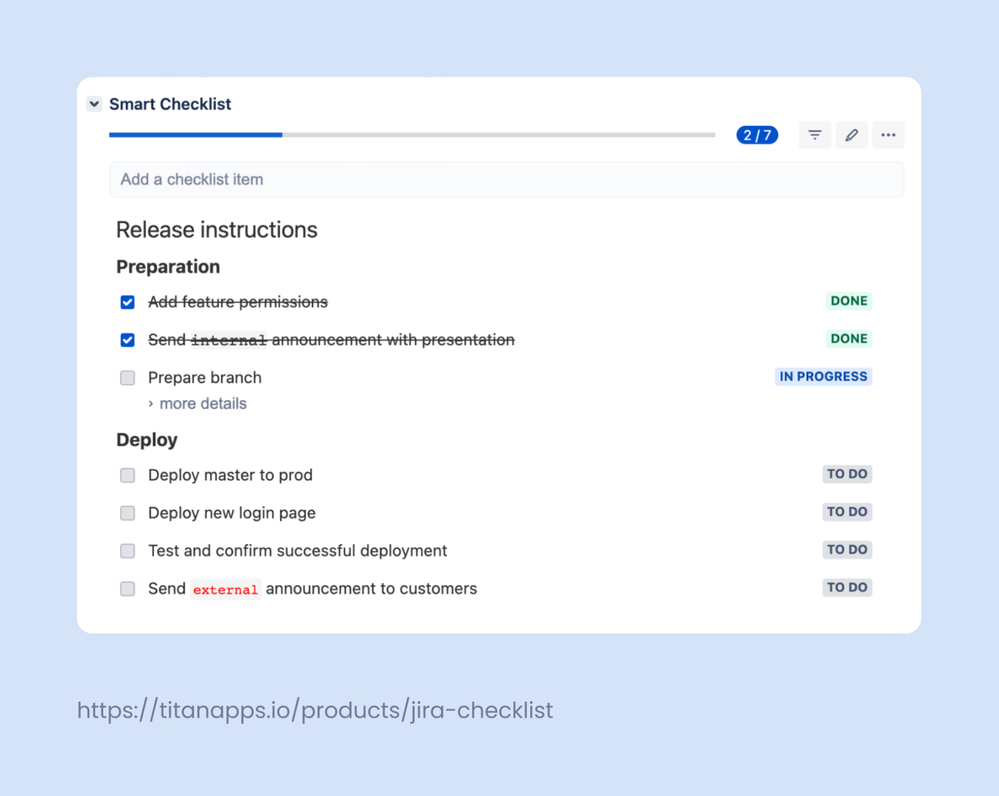The width and height of the screenshot is (999, 796).
Task: Check the Deploy new login page item
Action: (127, 512)
